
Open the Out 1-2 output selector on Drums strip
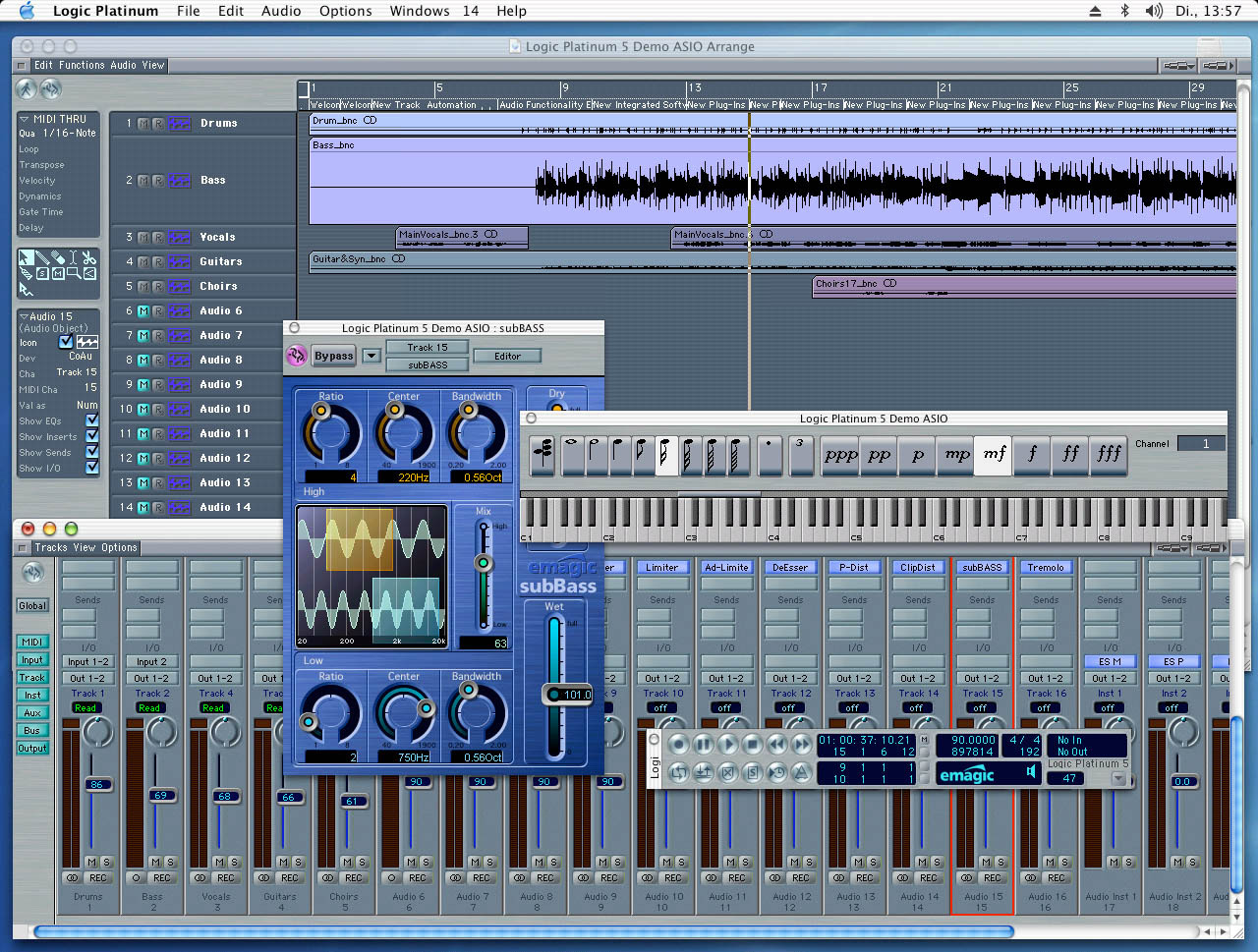coord(87,678)
